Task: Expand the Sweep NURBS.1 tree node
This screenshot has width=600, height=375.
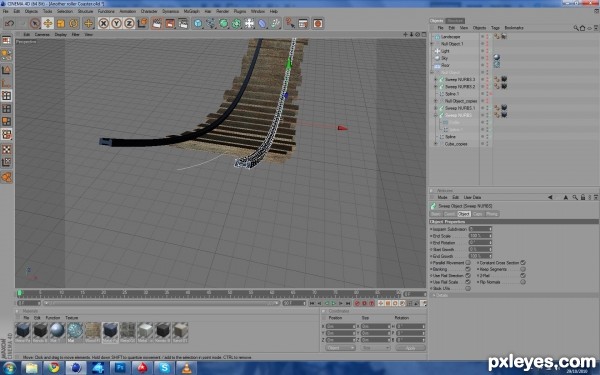Action: point(435,108)
